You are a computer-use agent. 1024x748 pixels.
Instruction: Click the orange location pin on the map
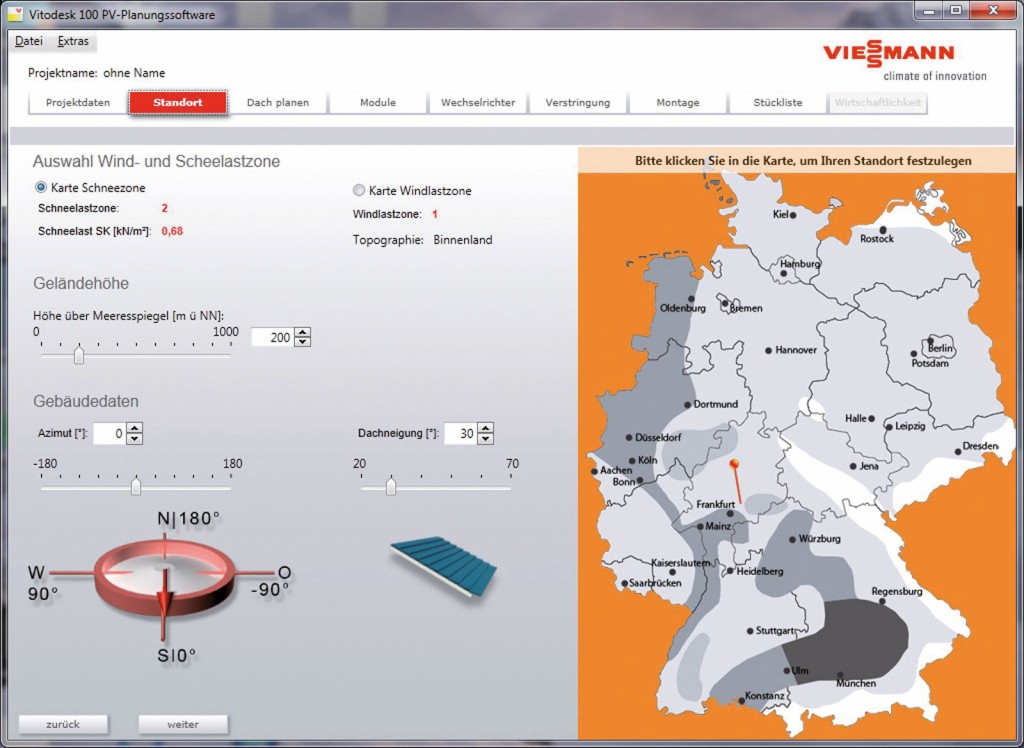click(734, 465)
